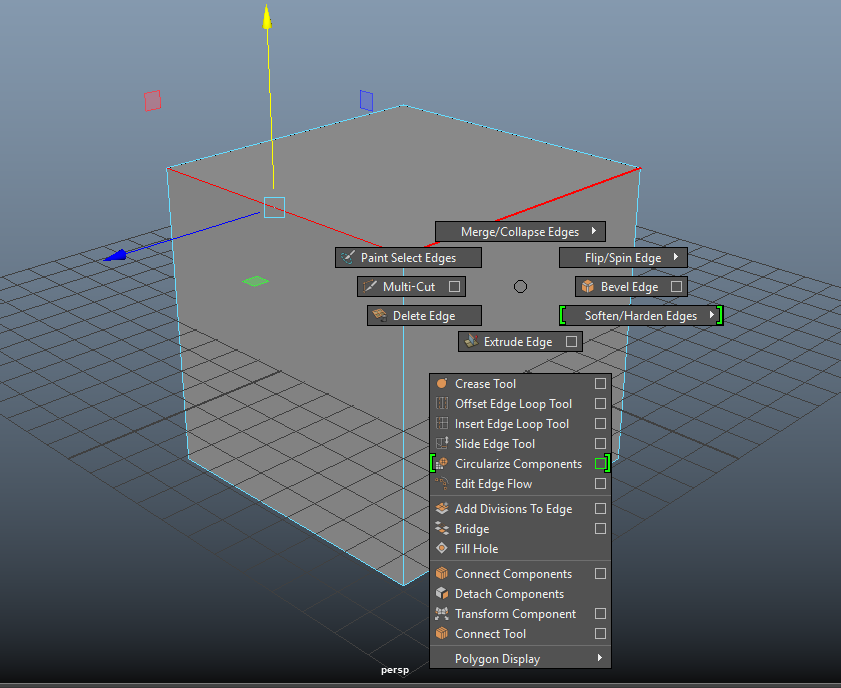Open Crease Tool options box
The height and width of the screenshot is (688, 841).
[600, 383]
